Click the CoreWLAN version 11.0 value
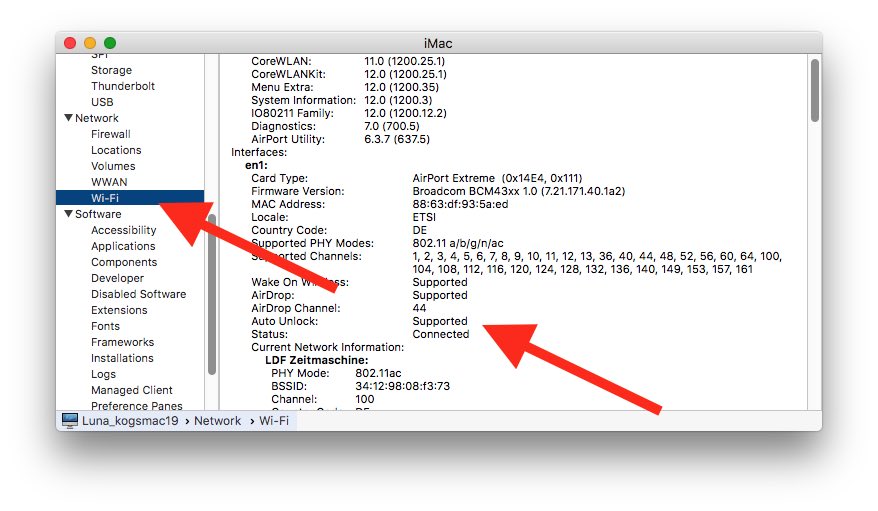 [x=404, y=61]
